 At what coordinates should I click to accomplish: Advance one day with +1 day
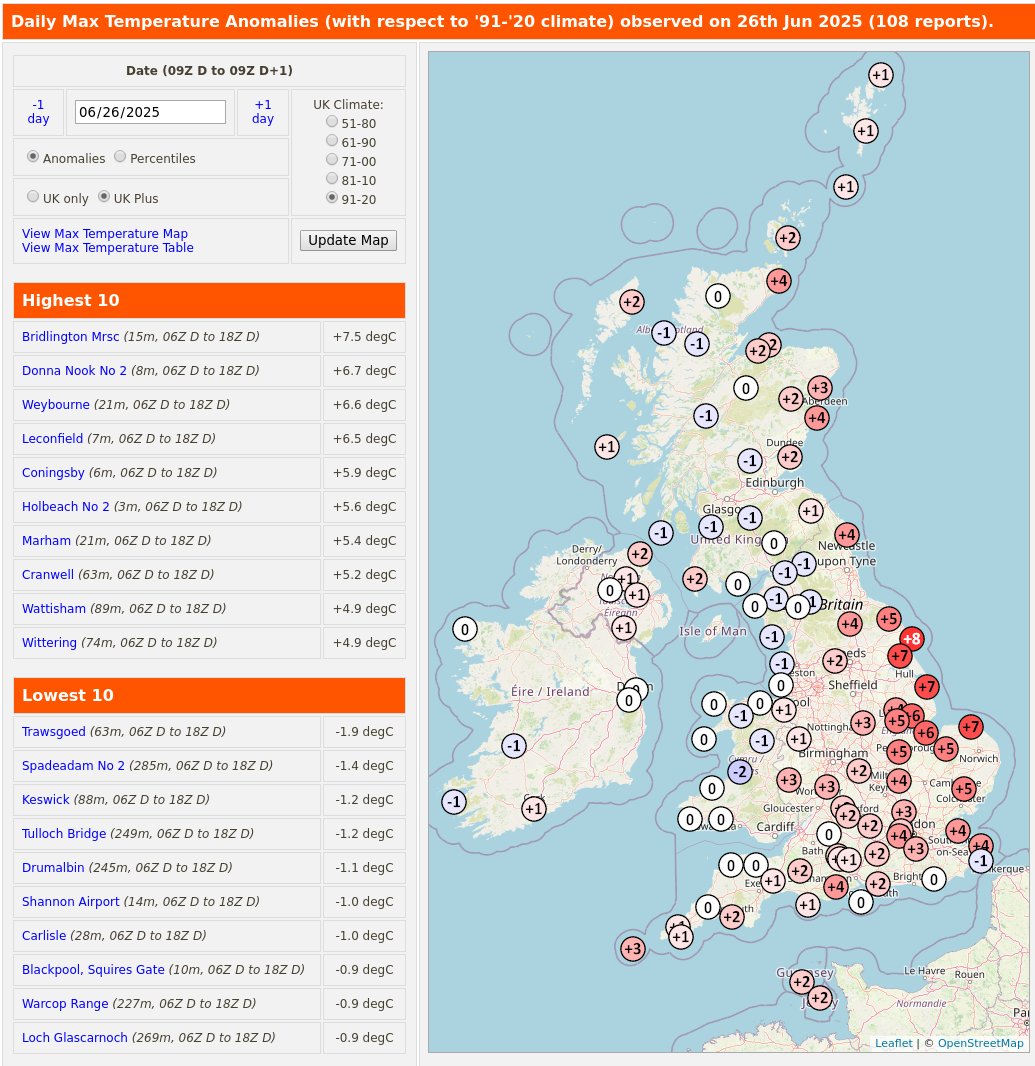click(263, 111)
